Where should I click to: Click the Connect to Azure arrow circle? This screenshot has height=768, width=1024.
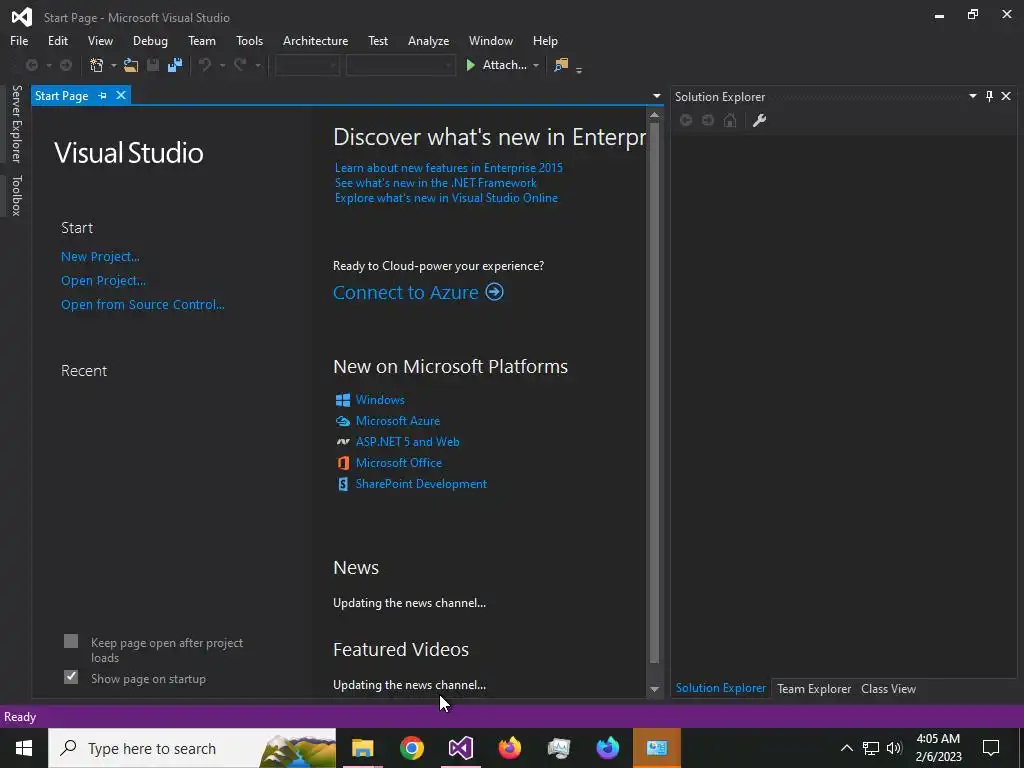coord(494,291)
